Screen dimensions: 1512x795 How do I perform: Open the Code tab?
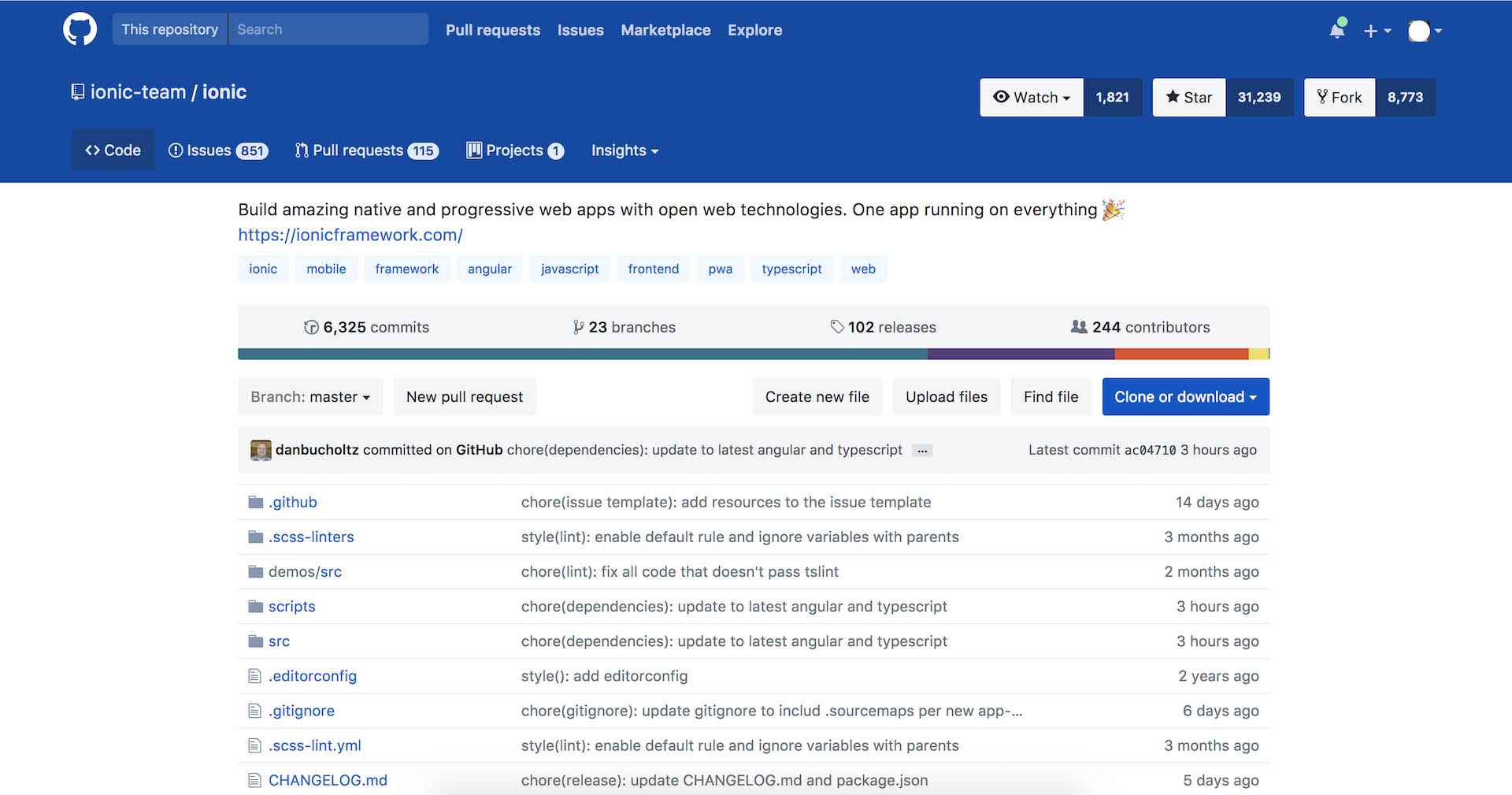tap(113, 150)
